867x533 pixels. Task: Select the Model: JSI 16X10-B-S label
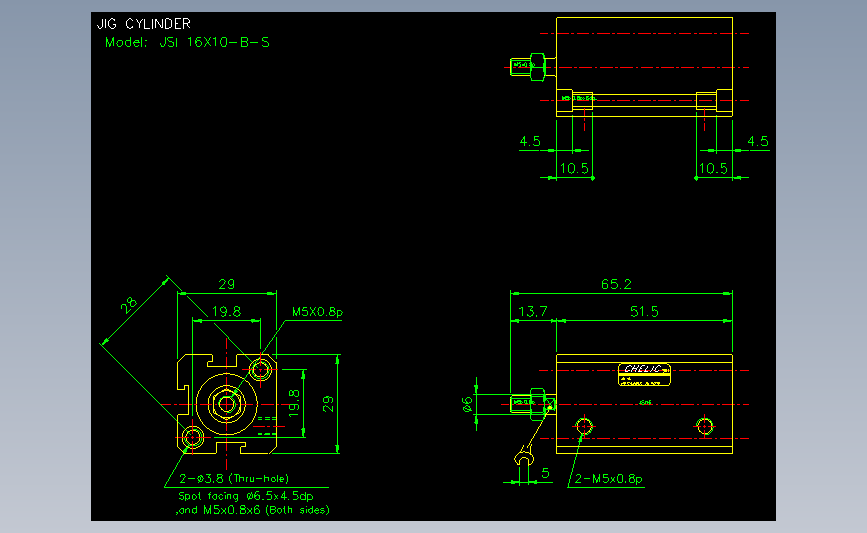[187, 43]
